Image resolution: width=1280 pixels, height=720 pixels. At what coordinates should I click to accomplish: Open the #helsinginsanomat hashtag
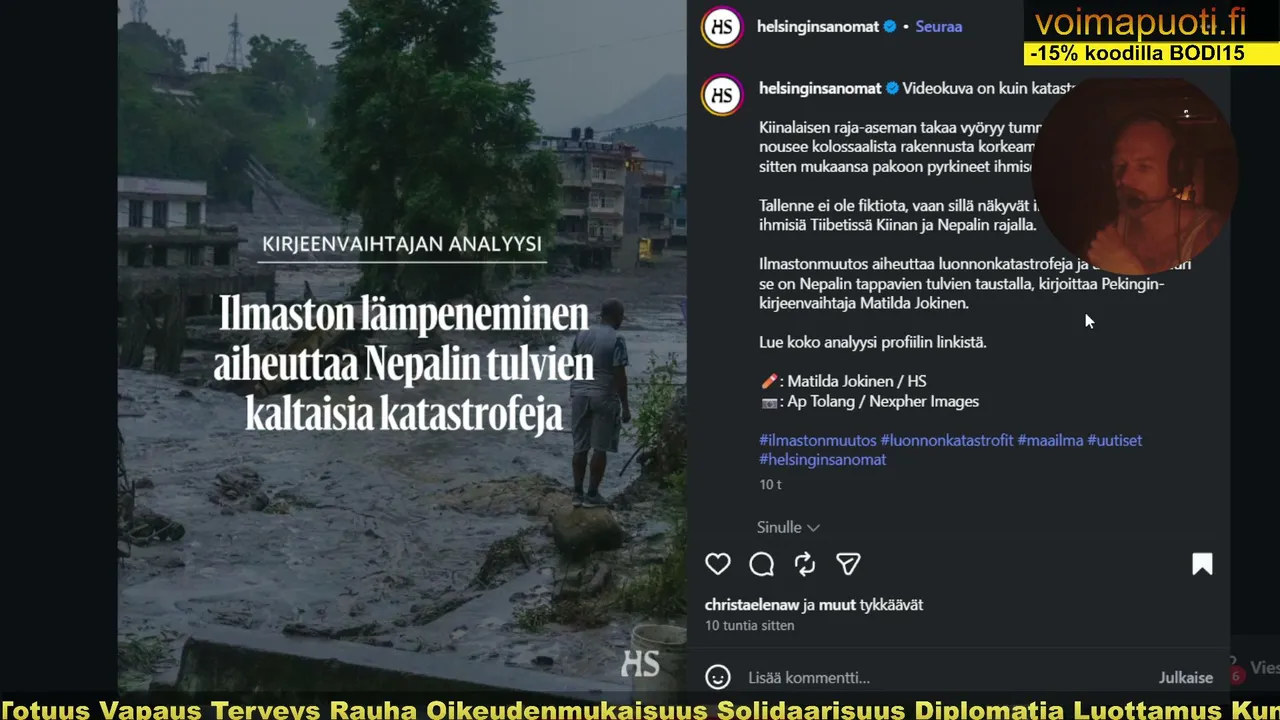823,460
